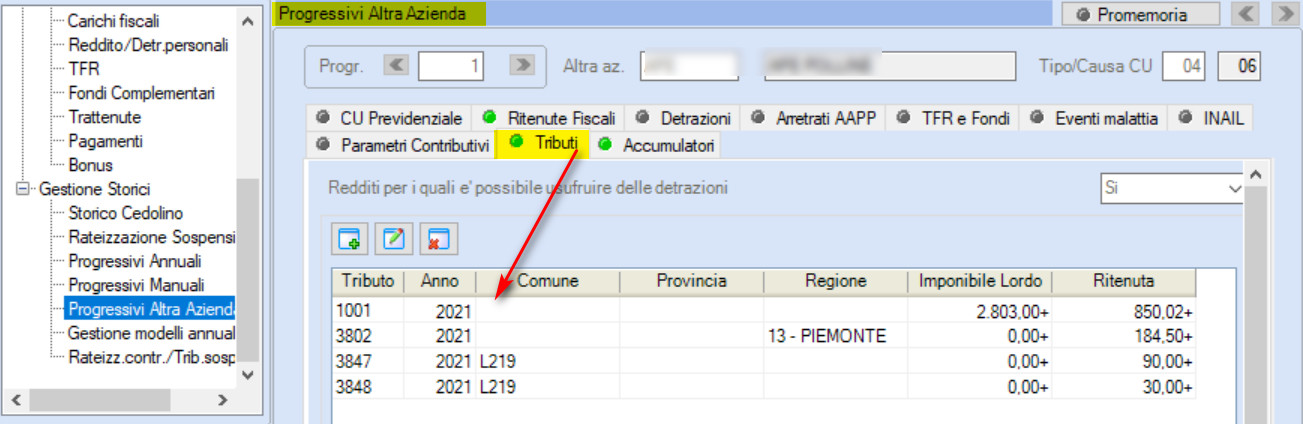This screenshot has width=1303, height=424.
Task: Click tree panel scroll up arrow
Action: tap(248, 20)
